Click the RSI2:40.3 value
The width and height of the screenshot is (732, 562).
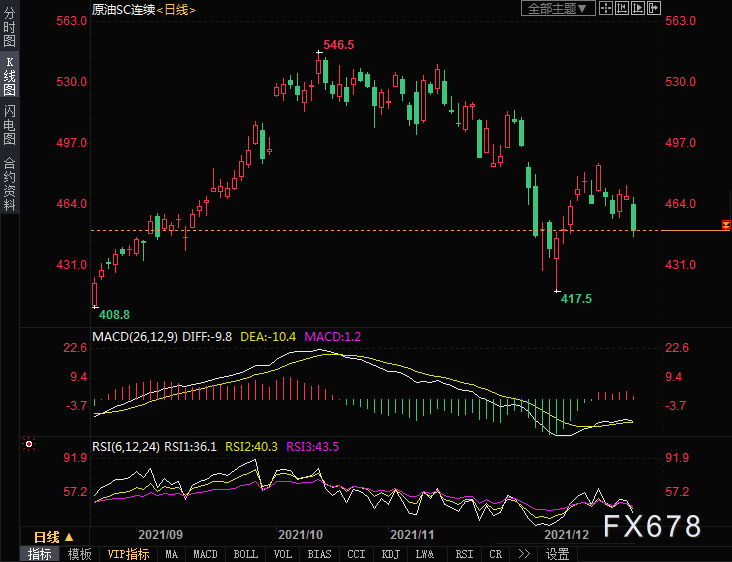pos(252,447)
